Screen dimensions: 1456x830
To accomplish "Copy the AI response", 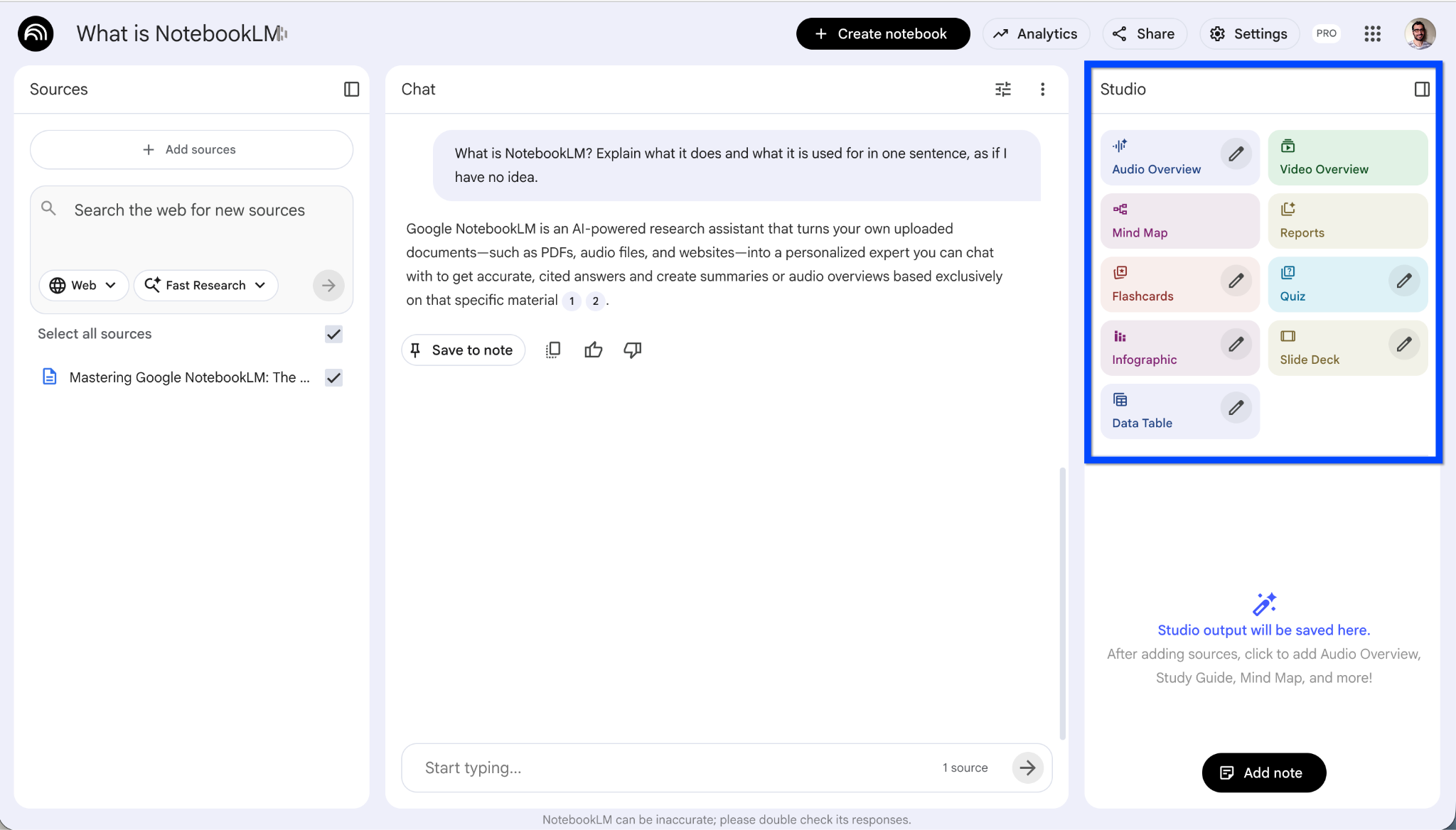I will pos(553,350).
